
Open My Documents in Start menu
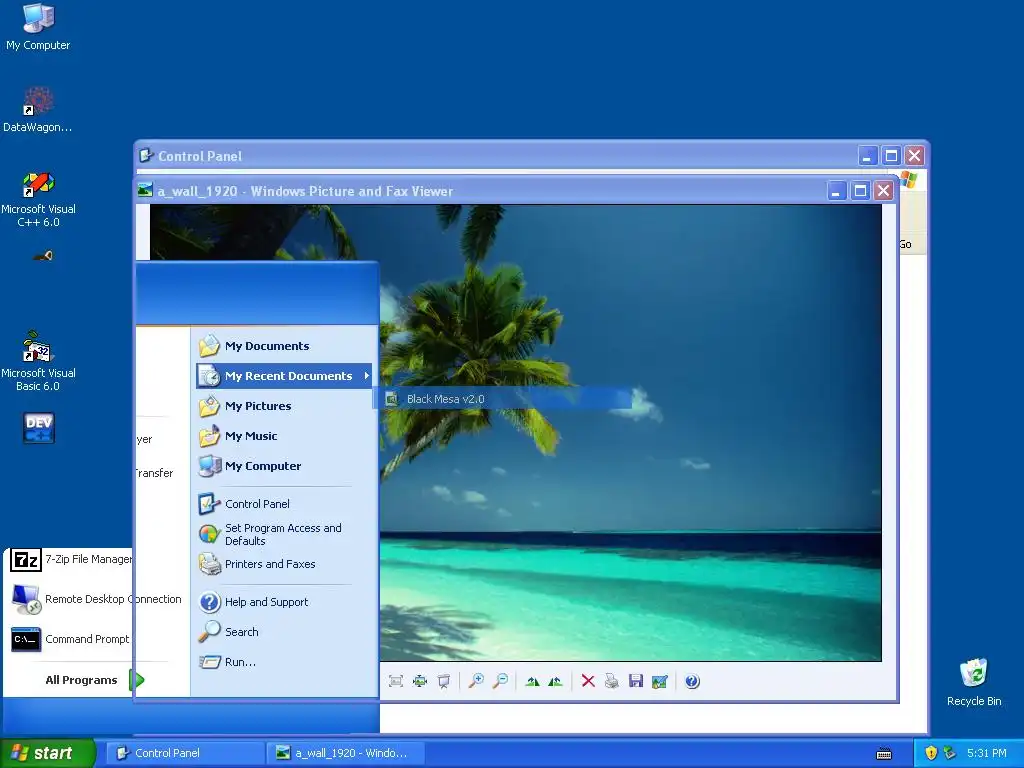click(284, 346)
